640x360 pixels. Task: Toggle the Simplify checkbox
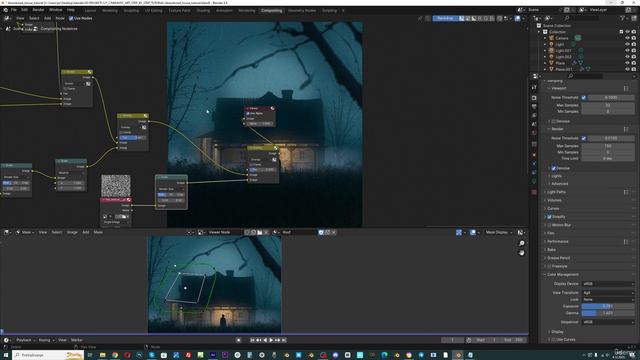(x=549, y=217)
